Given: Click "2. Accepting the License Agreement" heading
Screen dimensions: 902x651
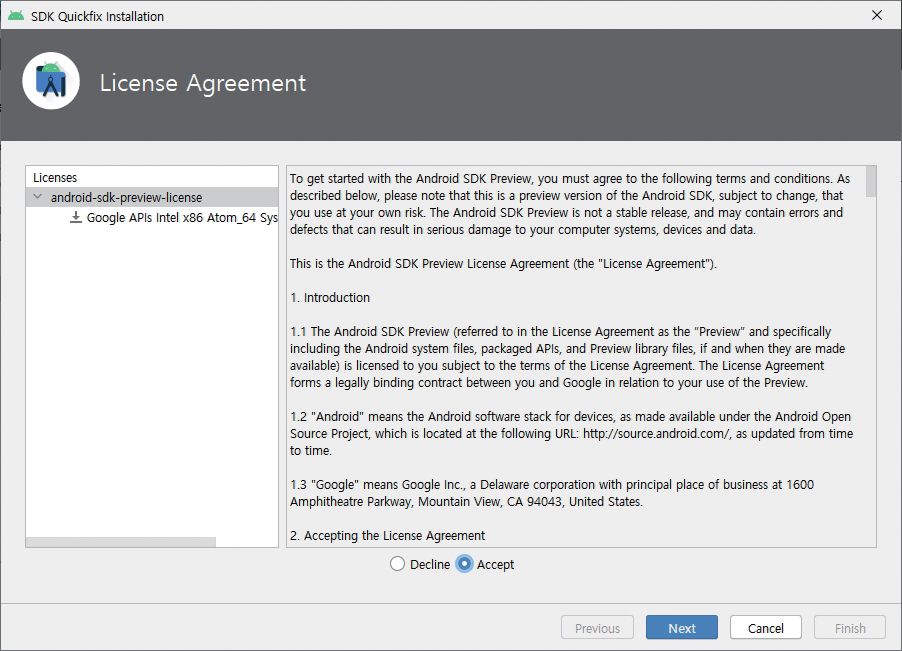Looking at the screenshot, I should (388, 535).
